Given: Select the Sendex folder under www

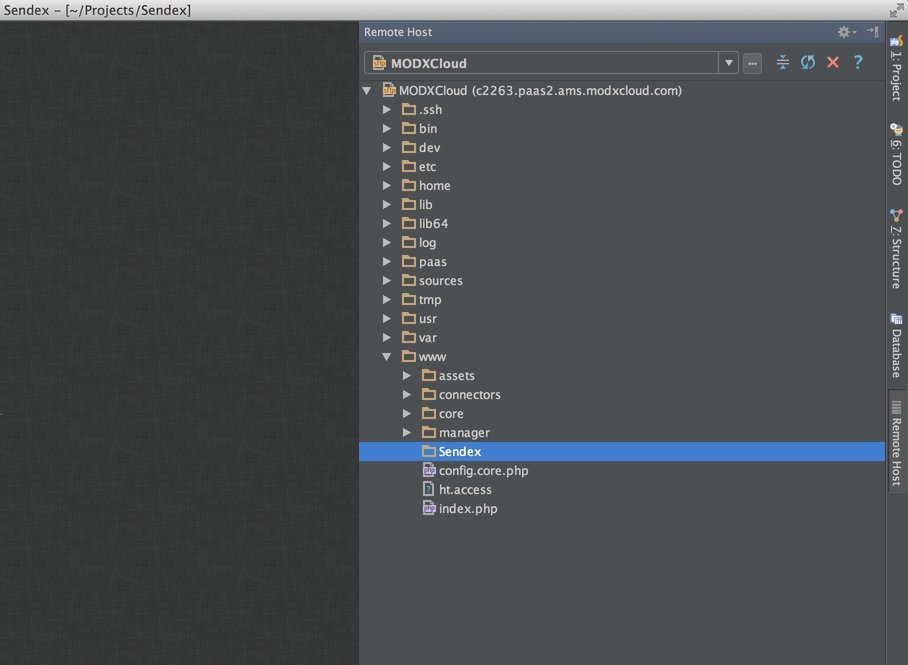Looking at the screenshot, I should (x=459, y=452).
